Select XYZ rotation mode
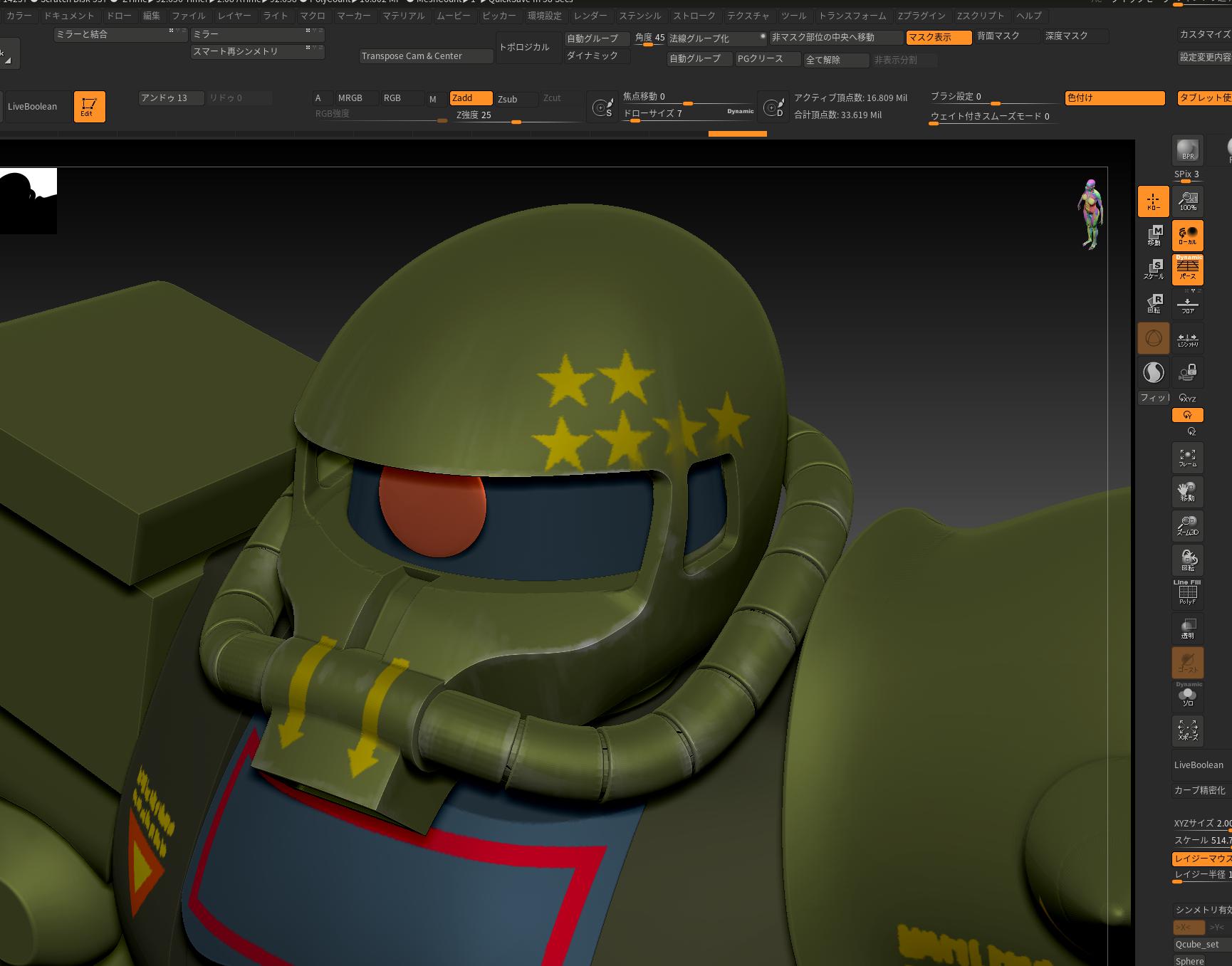The height and width of the screenshot is (966, 1232). click(1187, 399)
